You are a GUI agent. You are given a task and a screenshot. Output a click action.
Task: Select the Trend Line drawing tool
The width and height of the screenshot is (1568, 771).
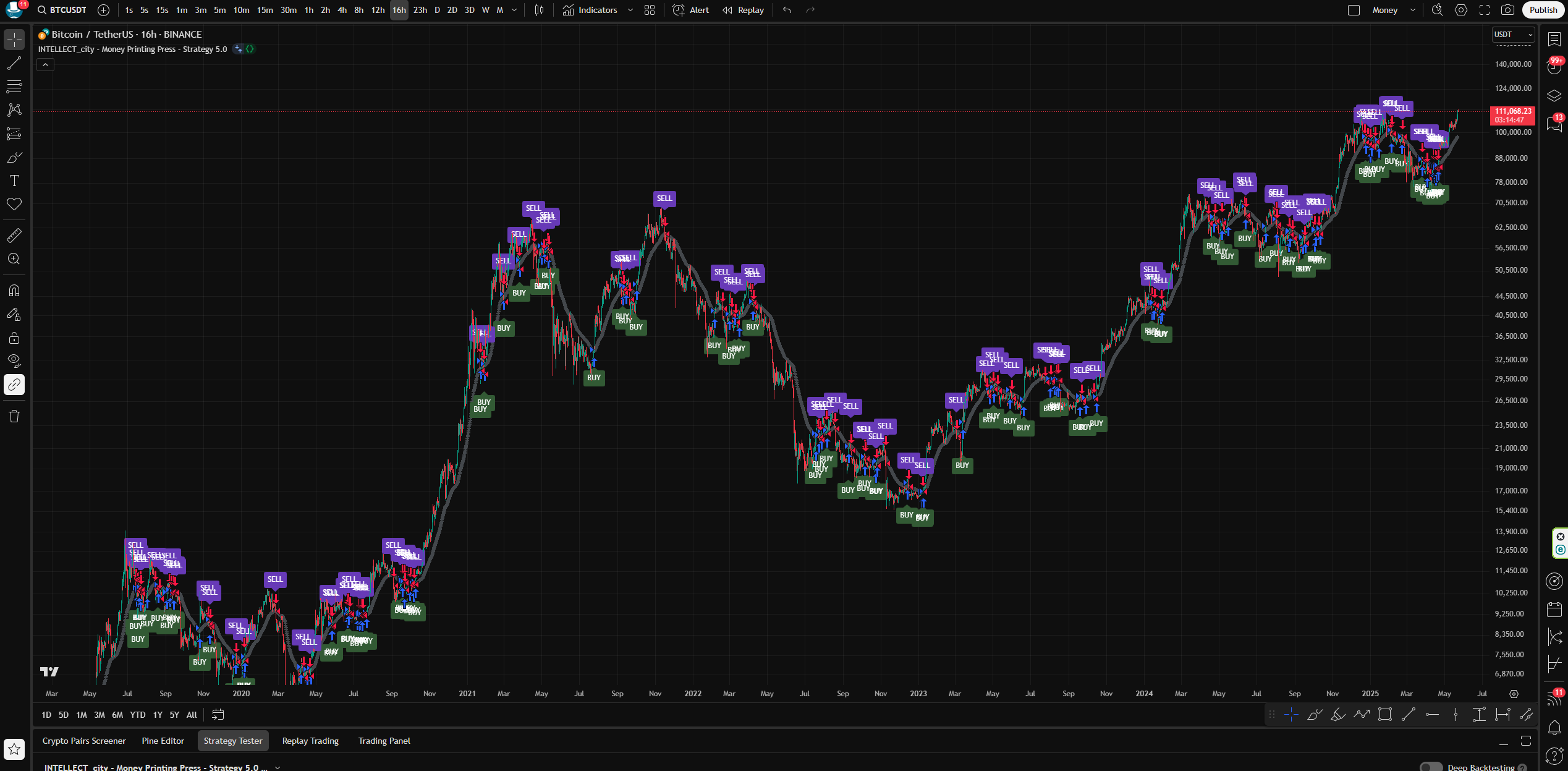[14, 63]
